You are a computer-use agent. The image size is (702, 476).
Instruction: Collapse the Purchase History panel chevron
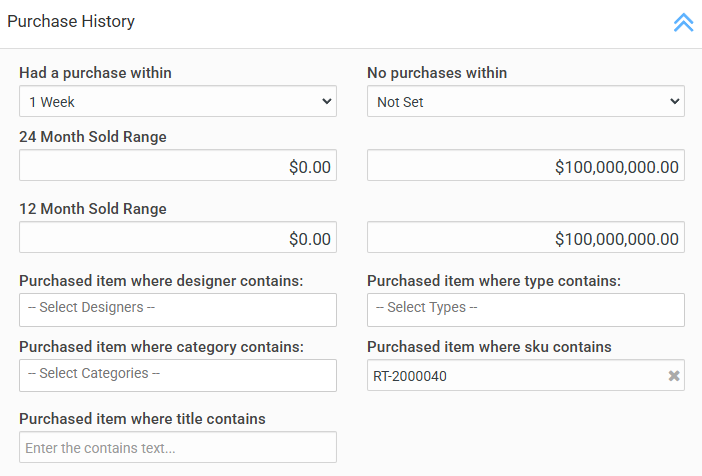coord(683,22)
